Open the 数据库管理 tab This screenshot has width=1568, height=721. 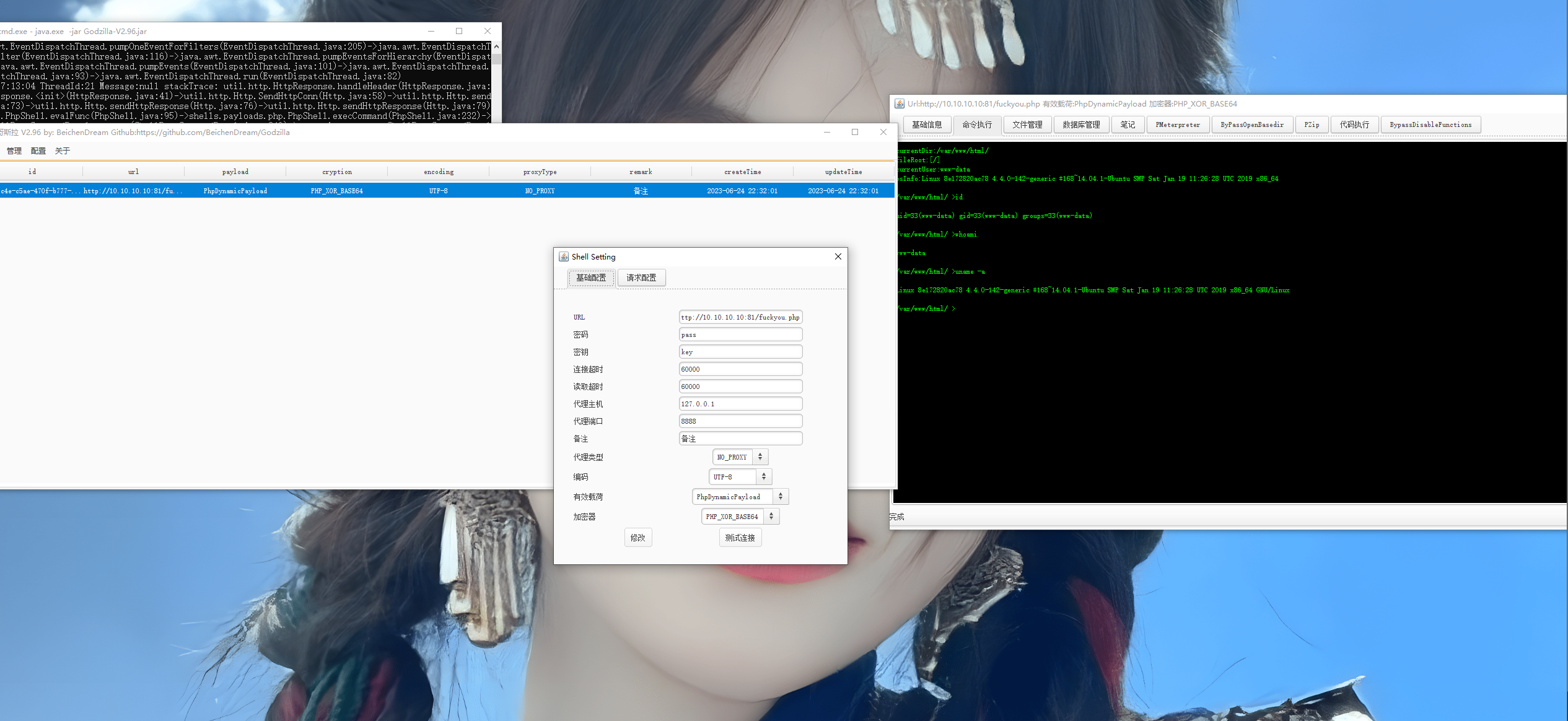pos(1081,125)
